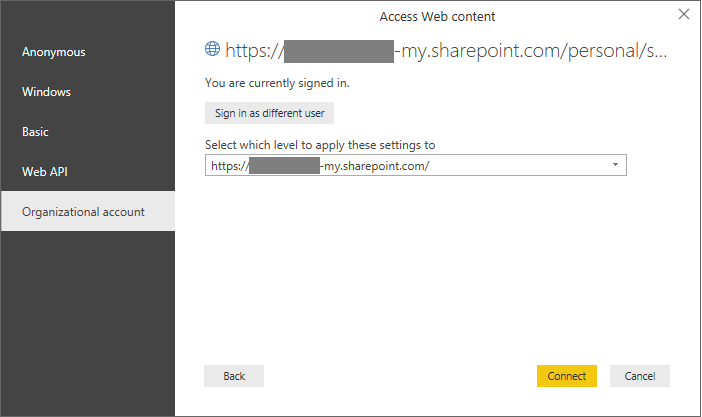Screen dimensions: 702x417
Task: Go Back to the previous step
Action: pos(234,376)
